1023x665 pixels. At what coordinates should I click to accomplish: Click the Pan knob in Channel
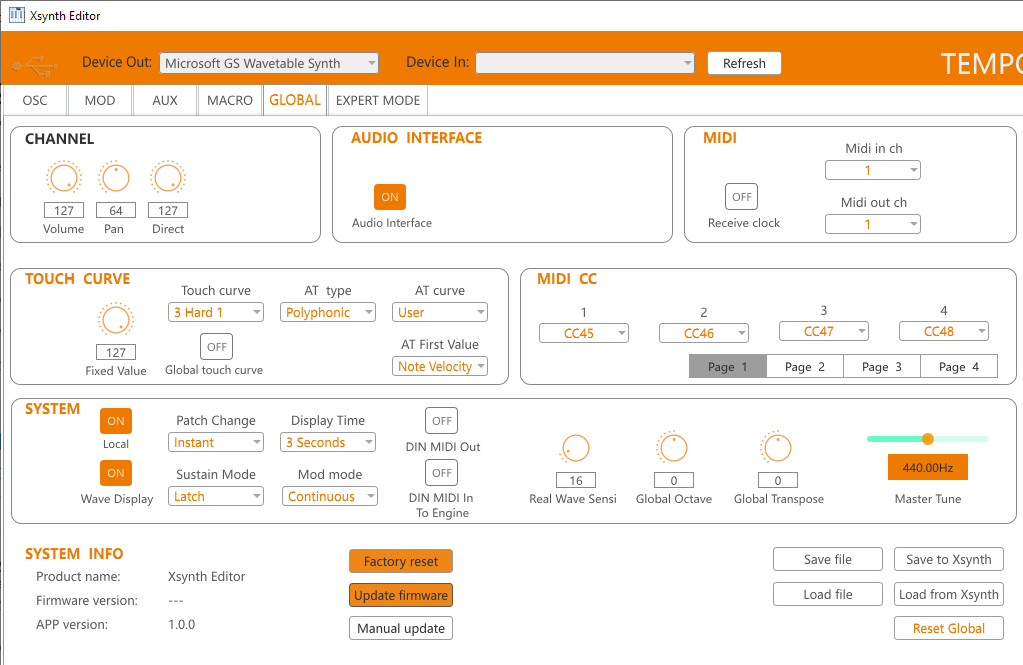(115, 178)
